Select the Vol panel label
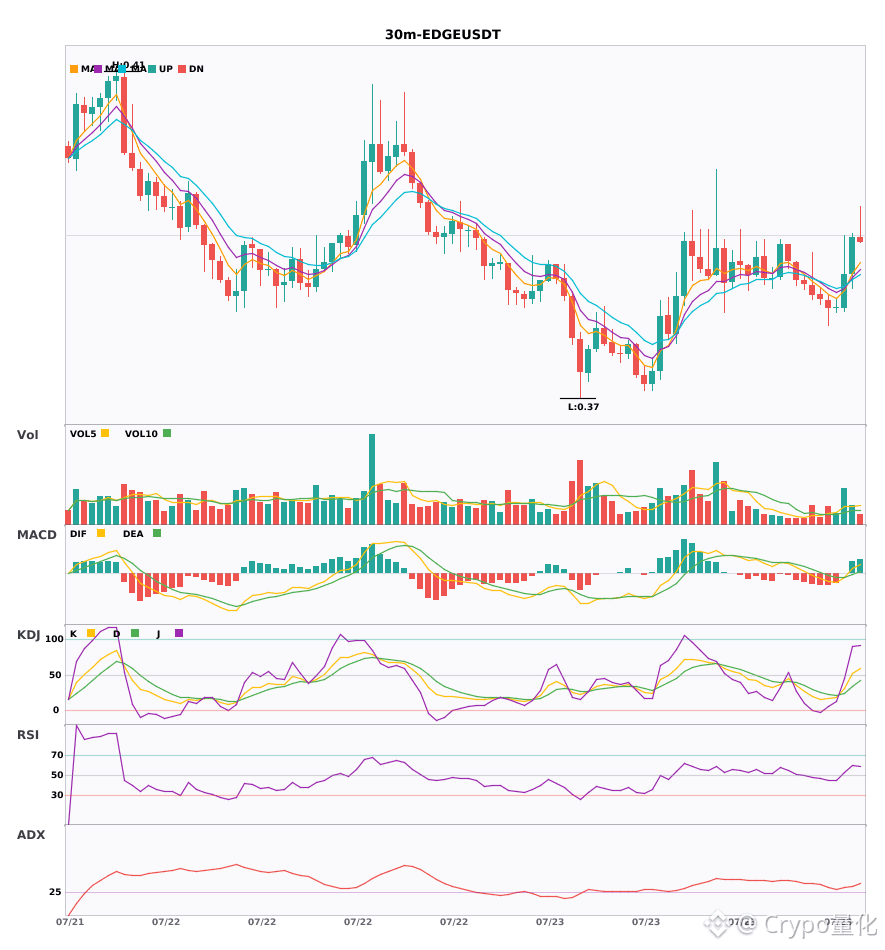The height and width of the screenshot is (950, 885). coord(28,434)
